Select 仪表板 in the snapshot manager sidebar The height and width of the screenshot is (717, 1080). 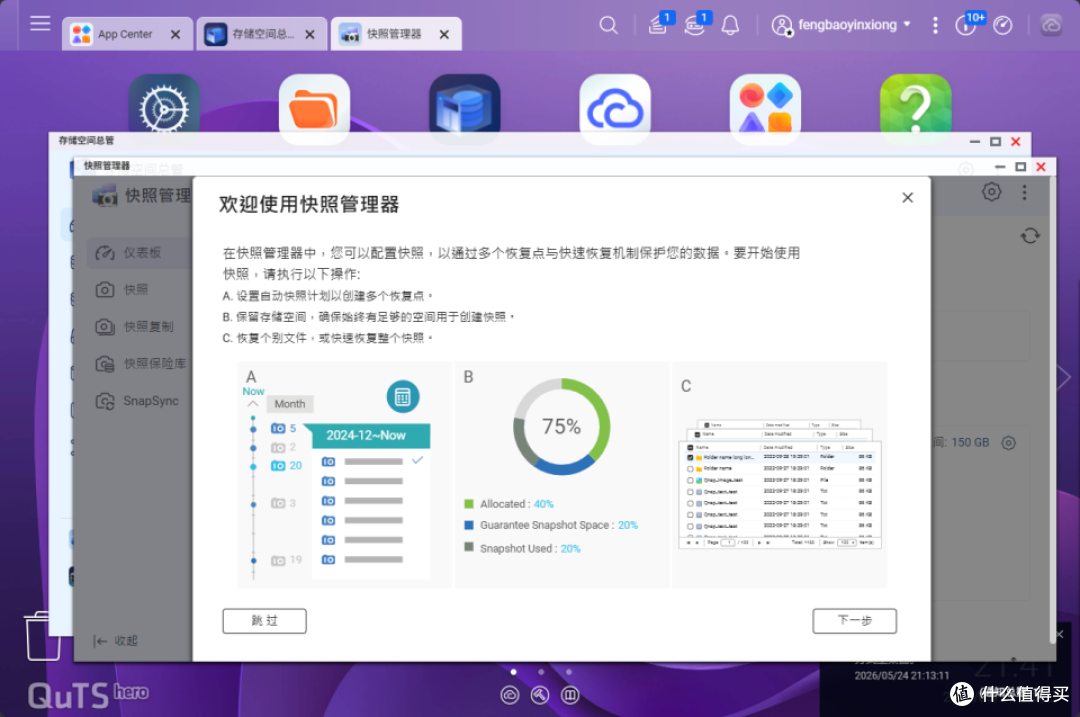point(141,253)
